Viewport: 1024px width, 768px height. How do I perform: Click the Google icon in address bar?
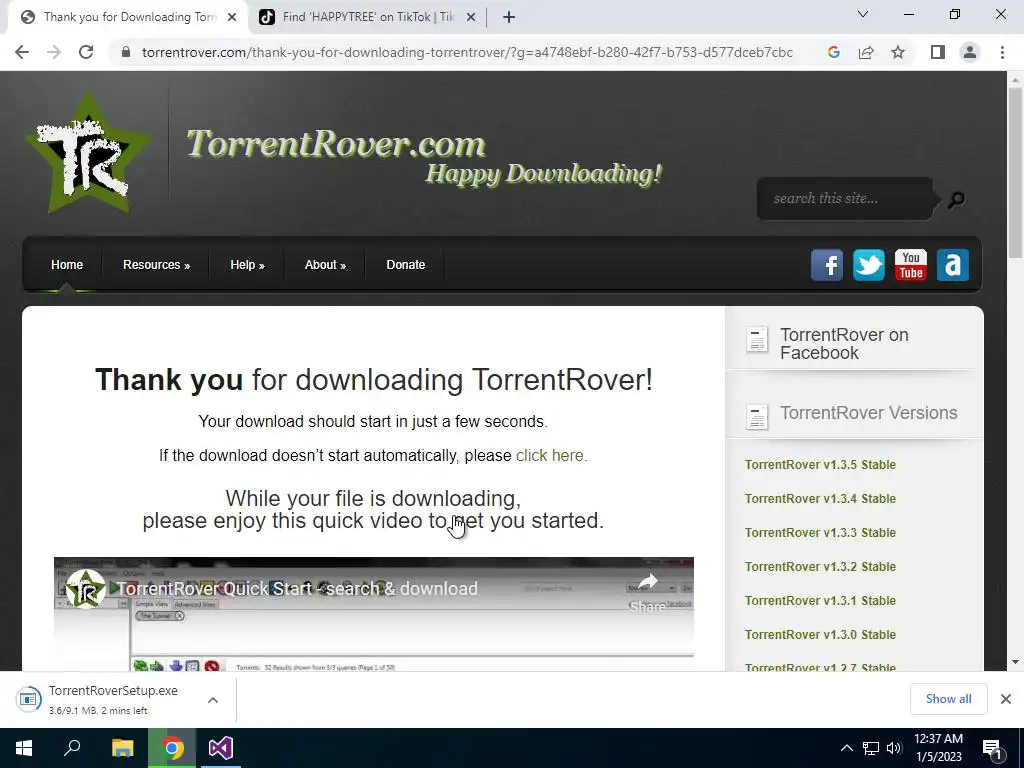click(x=834, y=52)
